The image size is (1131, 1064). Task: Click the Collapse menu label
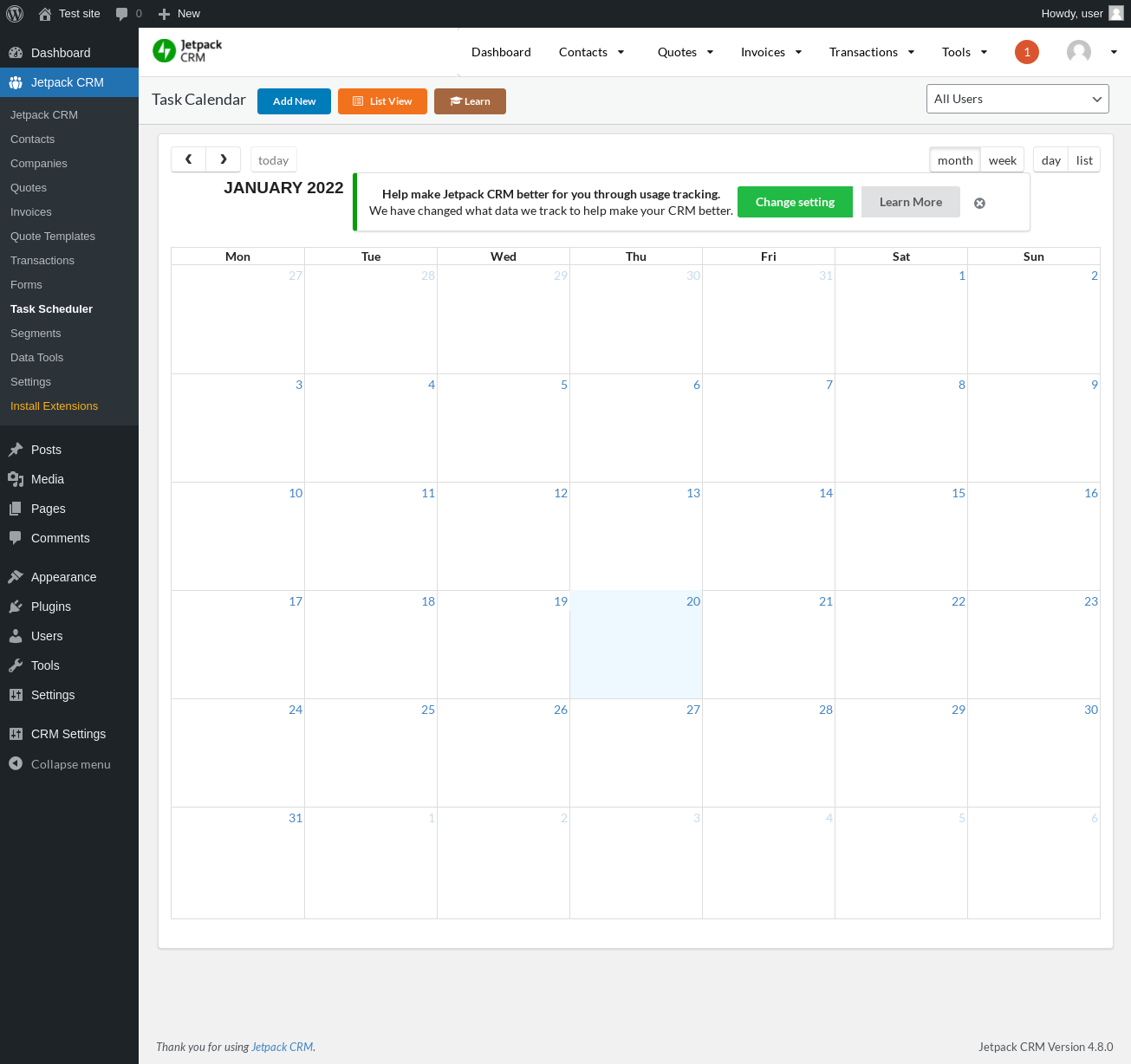click(x=71, y=764)
